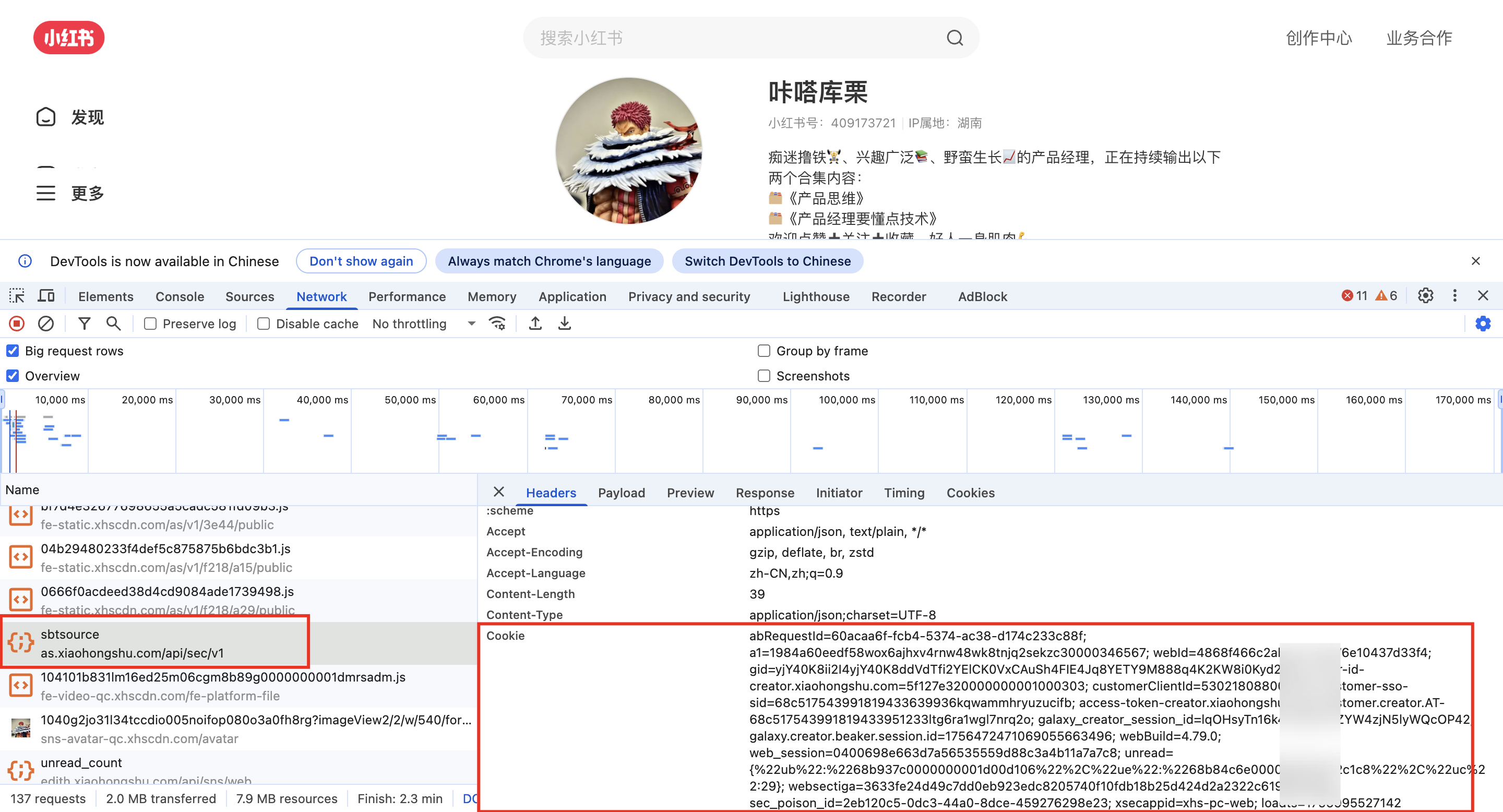Clear the network log
Image resolution: width=1503 pixels, height=812 pixels.
tap(46, 323)
